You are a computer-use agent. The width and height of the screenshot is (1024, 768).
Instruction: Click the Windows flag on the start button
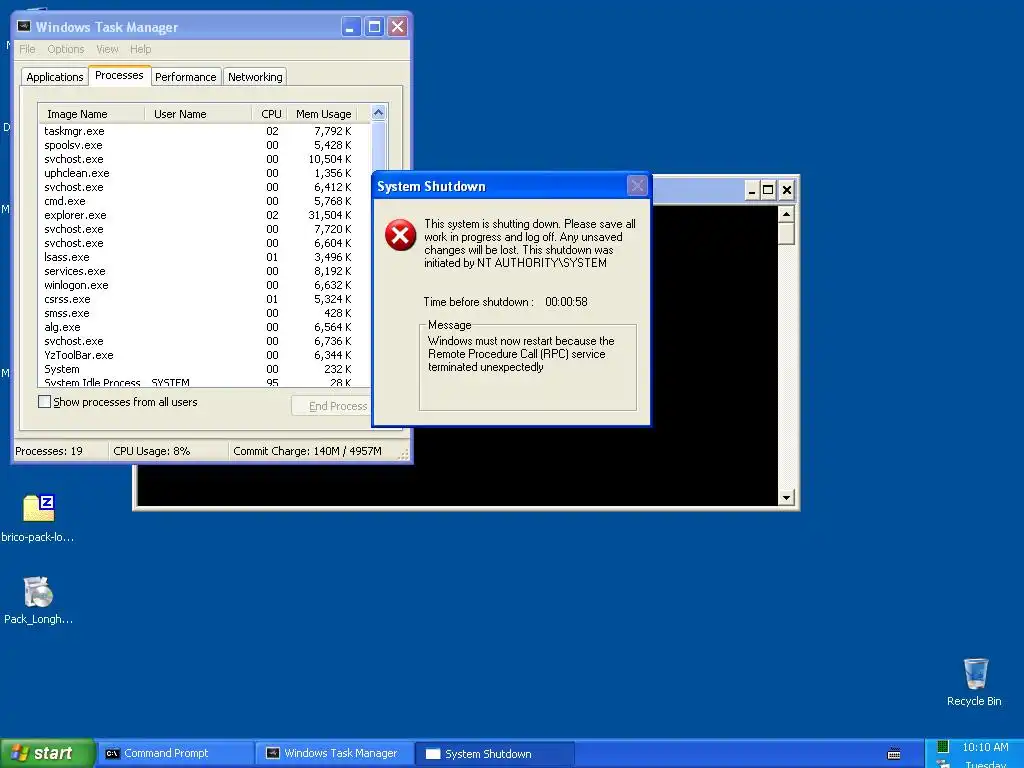tap(20, 753)
